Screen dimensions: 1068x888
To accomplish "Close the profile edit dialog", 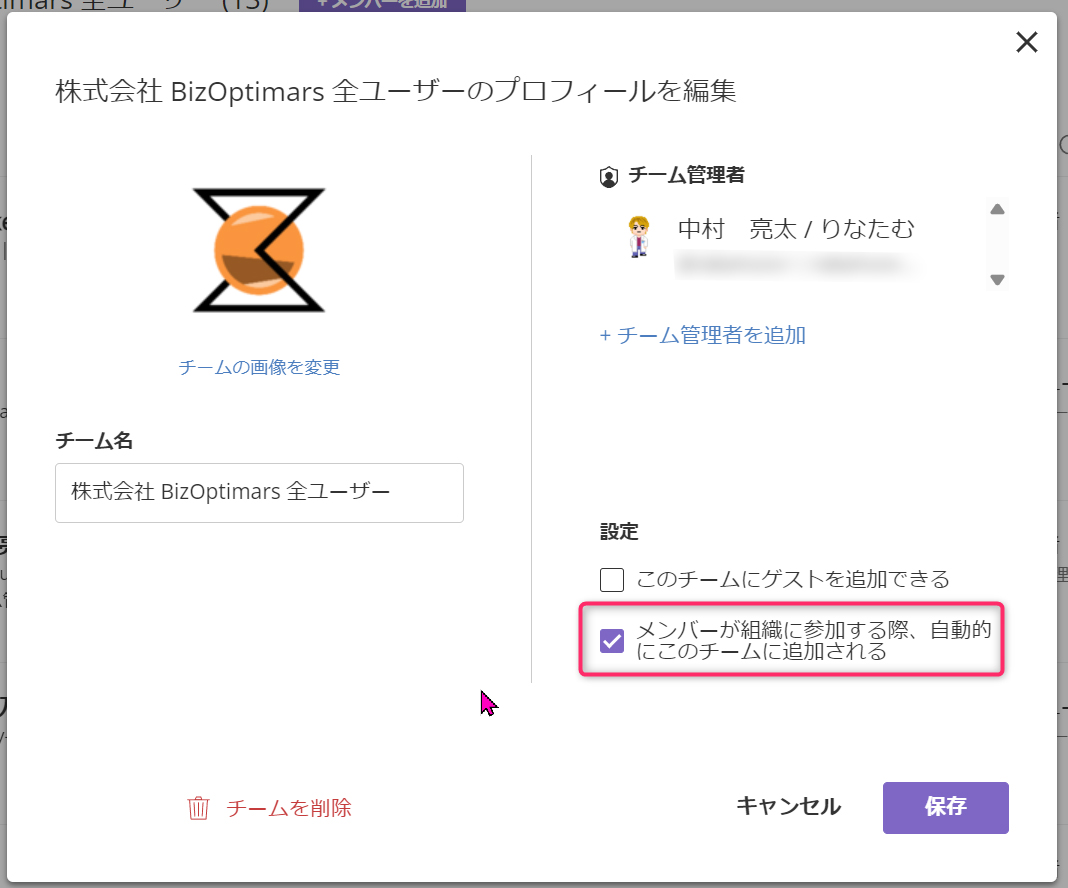I will tap(1026, 42).
